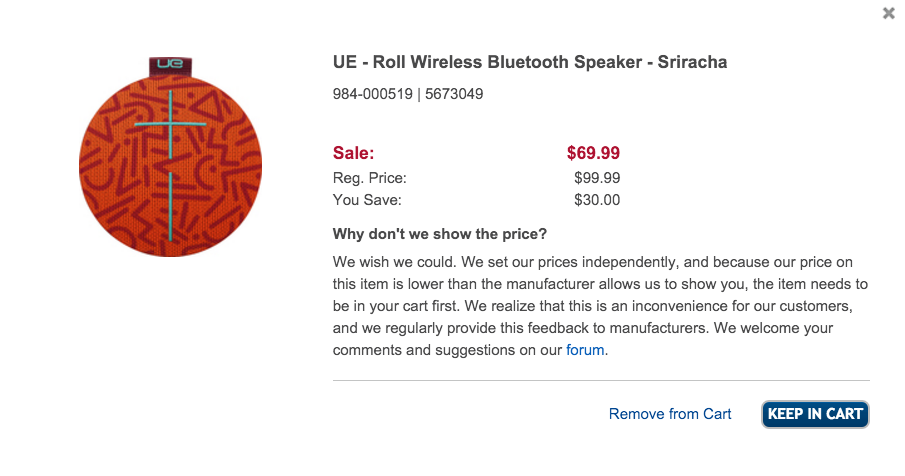Select Remove from Cart
Screen dimensions: 905x476
click(670, 414)
